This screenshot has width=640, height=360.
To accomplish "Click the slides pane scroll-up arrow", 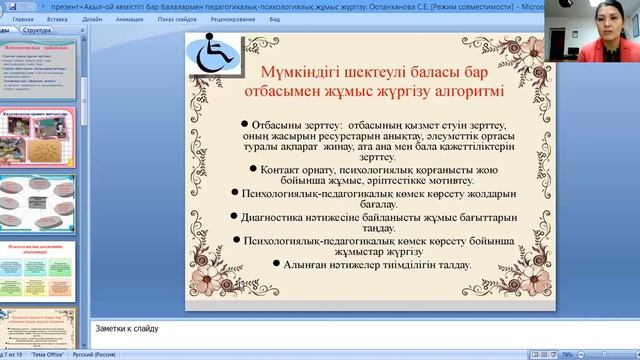I will 84,40.
